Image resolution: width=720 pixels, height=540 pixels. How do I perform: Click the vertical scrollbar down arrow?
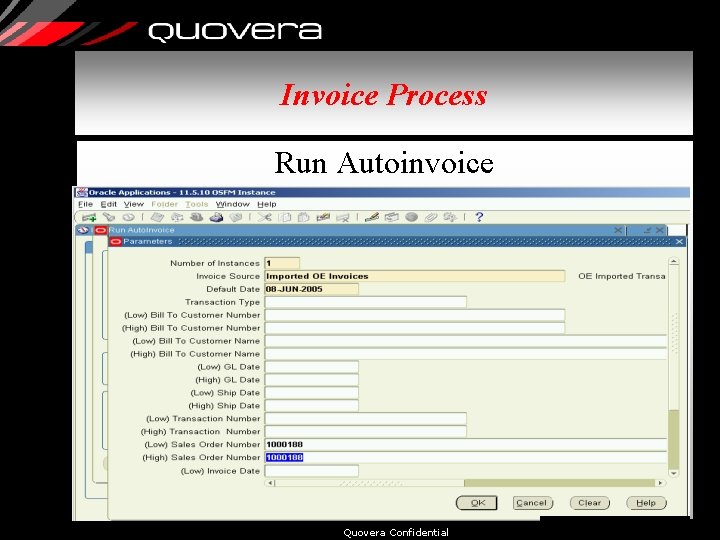click(x=674, y=473)
